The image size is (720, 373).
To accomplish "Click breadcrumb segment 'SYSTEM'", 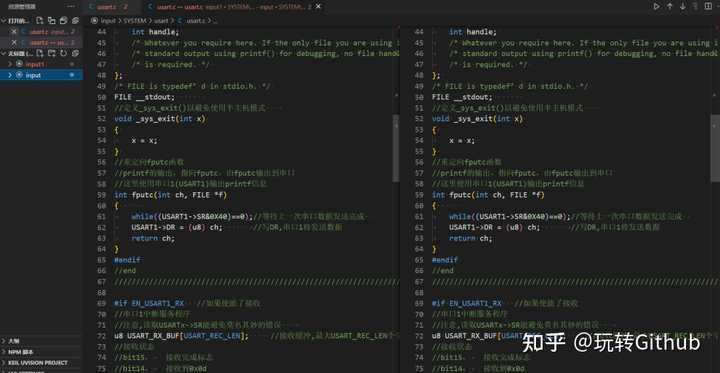I will tap(135, 21).
